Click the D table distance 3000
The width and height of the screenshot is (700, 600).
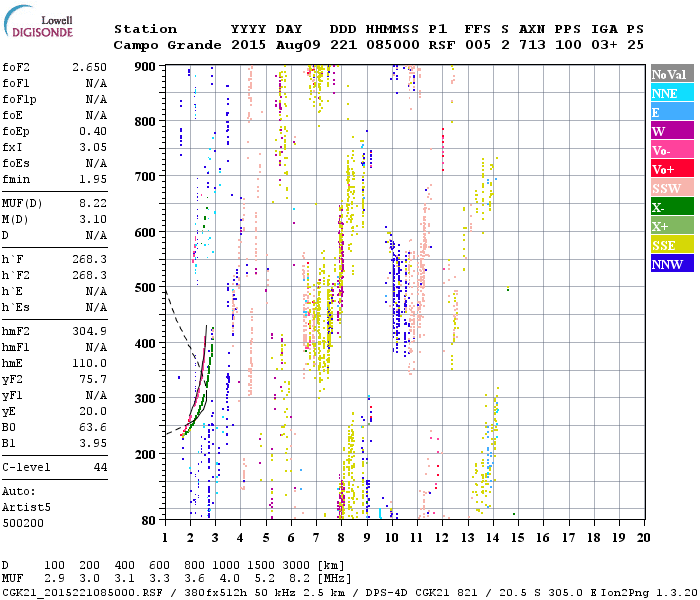coord(296,566)
